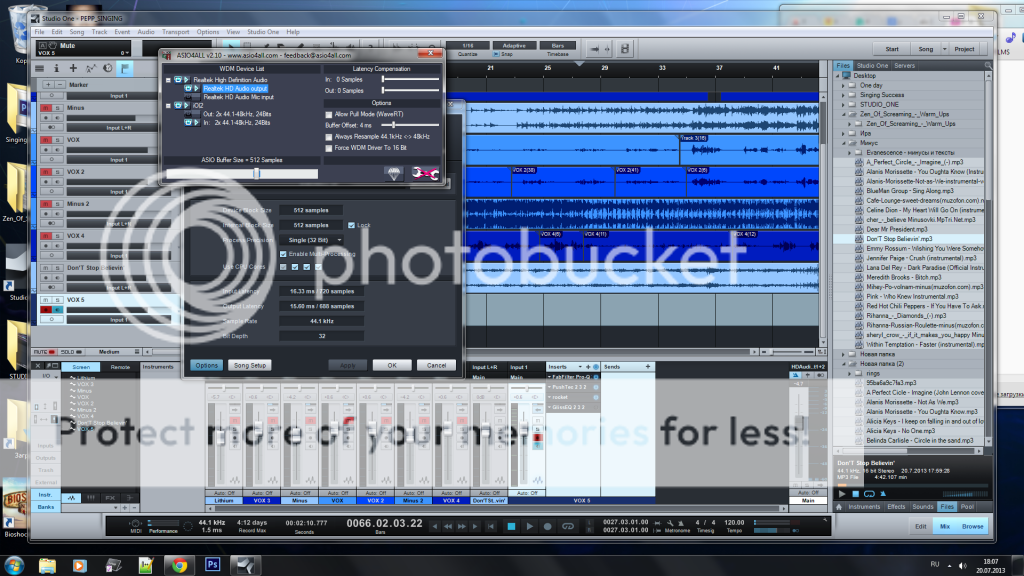1024x576 pixels.
Task: Open Google Chrome from the taskbar
Action: click(179, 565)
